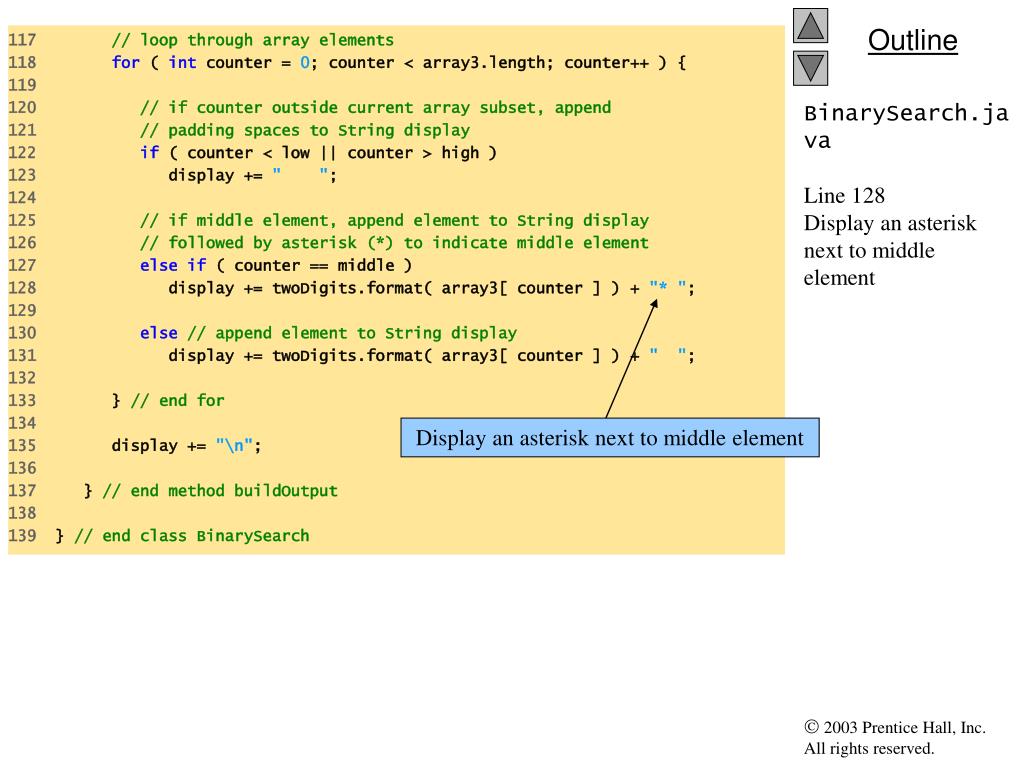Click the display += "\n" statement

click(186, 445)
